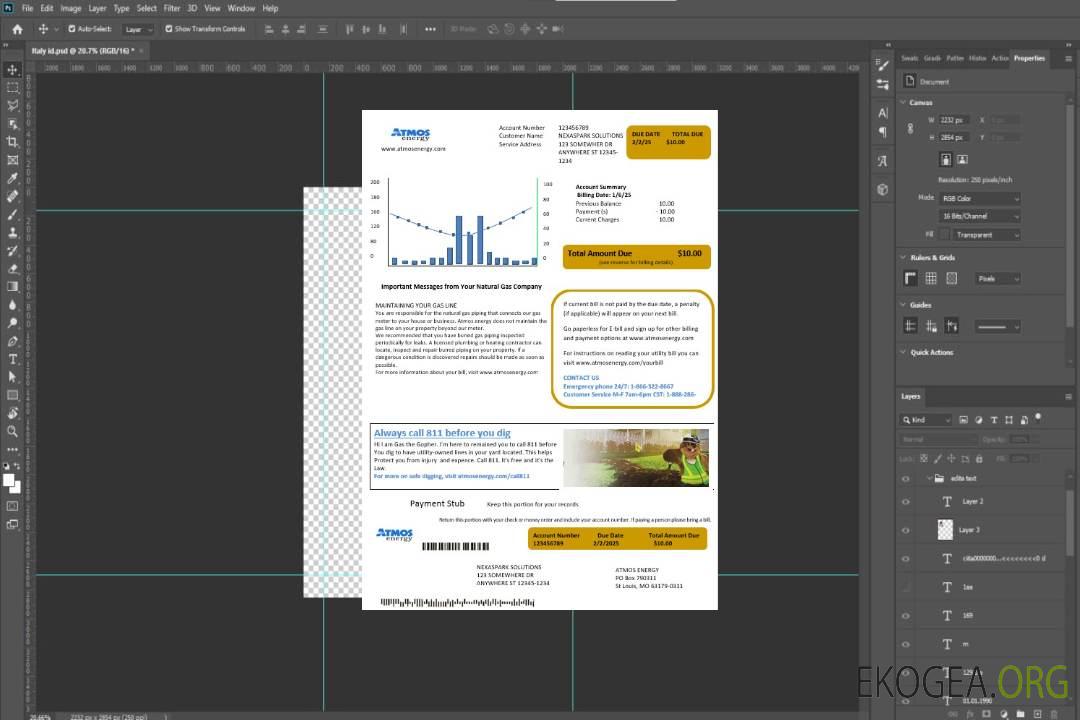Select the Path Selection tool

[x=12, y=377]
